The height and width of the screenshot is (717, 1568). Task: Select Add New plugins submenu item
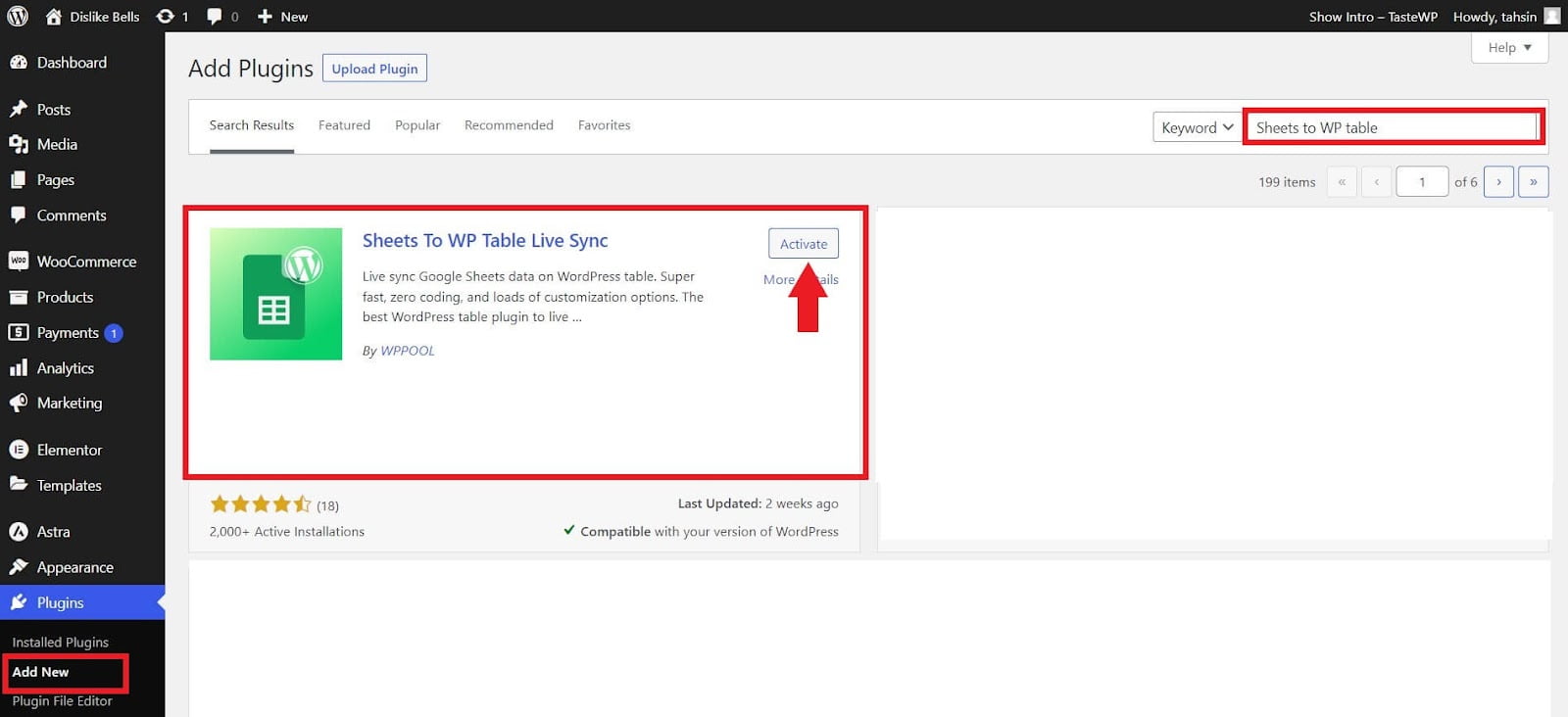tap(40, 672)
